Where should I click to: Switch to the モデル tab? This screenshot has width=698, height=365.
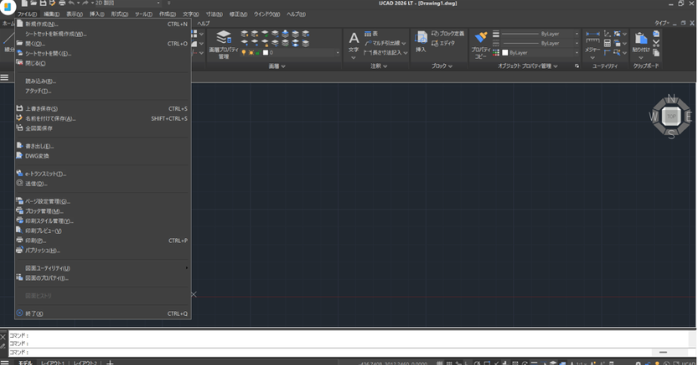point(25,362)
